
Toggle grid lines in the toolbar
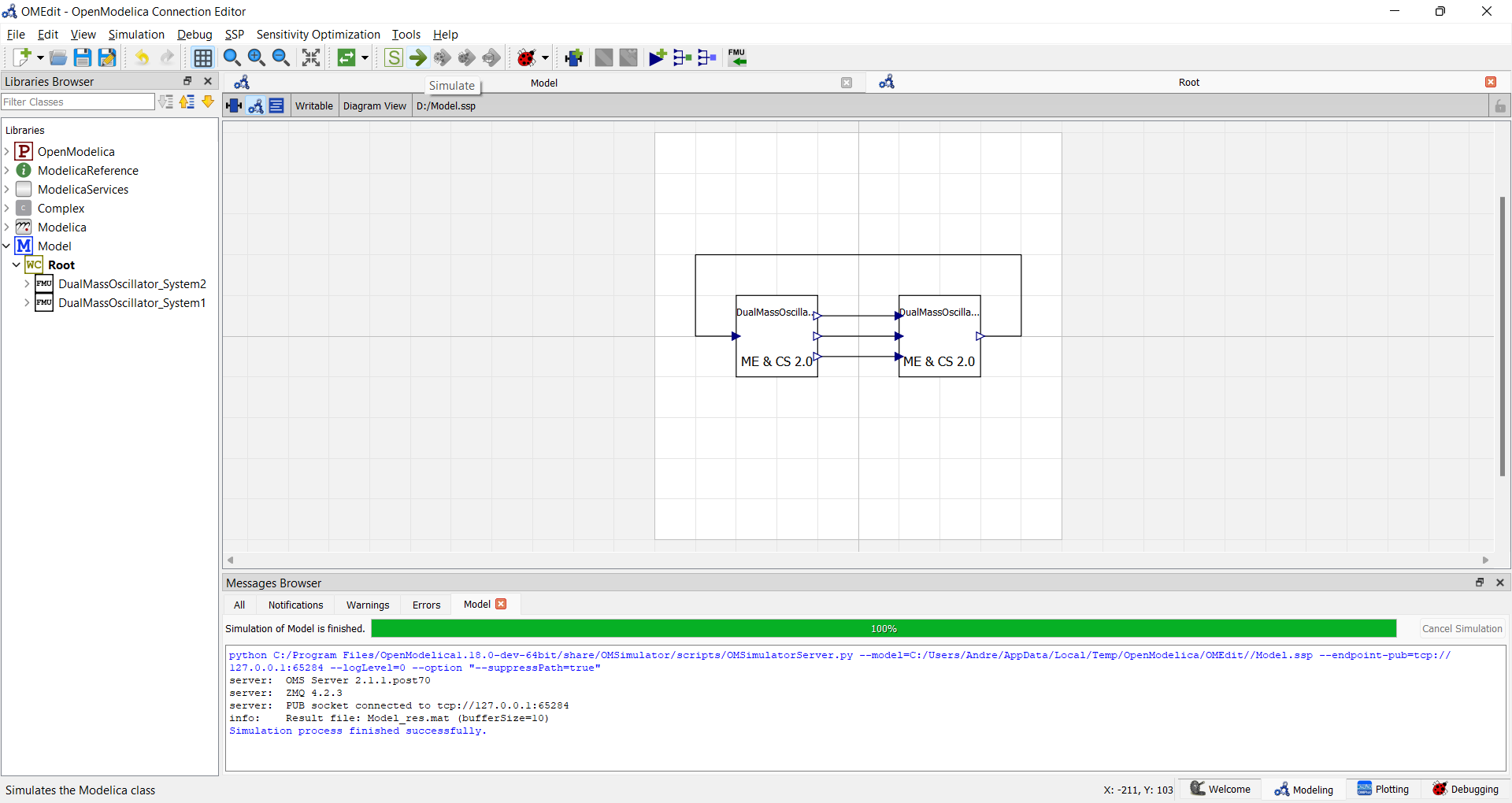[x=202, y=57]
